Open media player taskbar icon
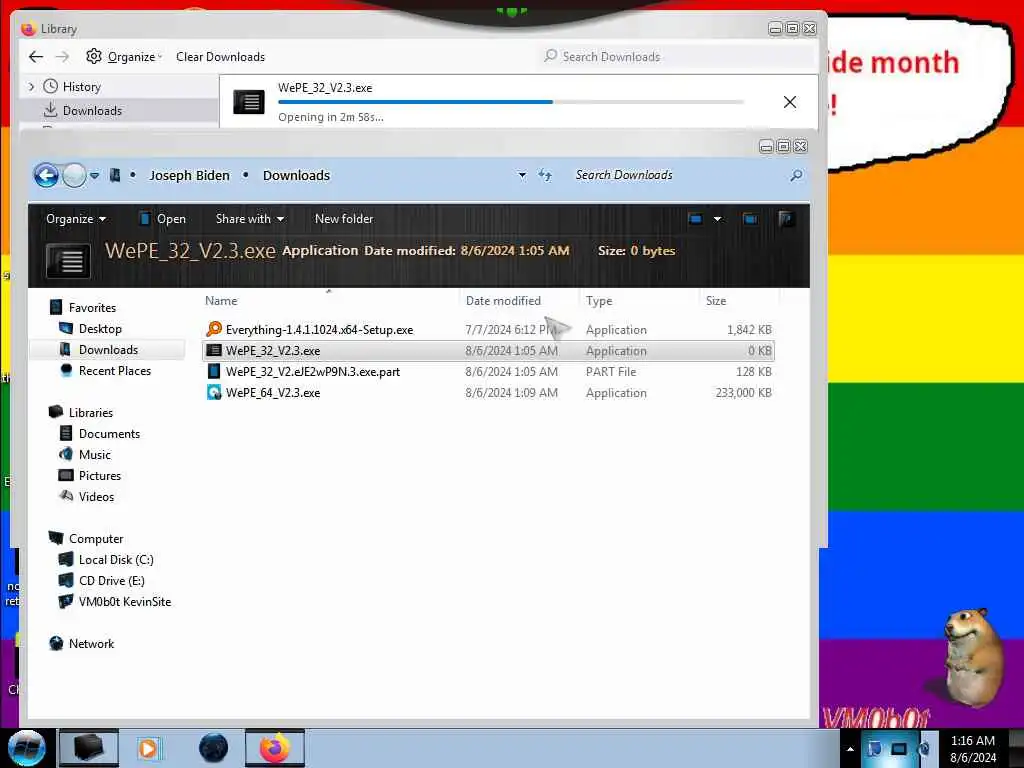The image size is (1024, 768). click(x=148, y=748)
